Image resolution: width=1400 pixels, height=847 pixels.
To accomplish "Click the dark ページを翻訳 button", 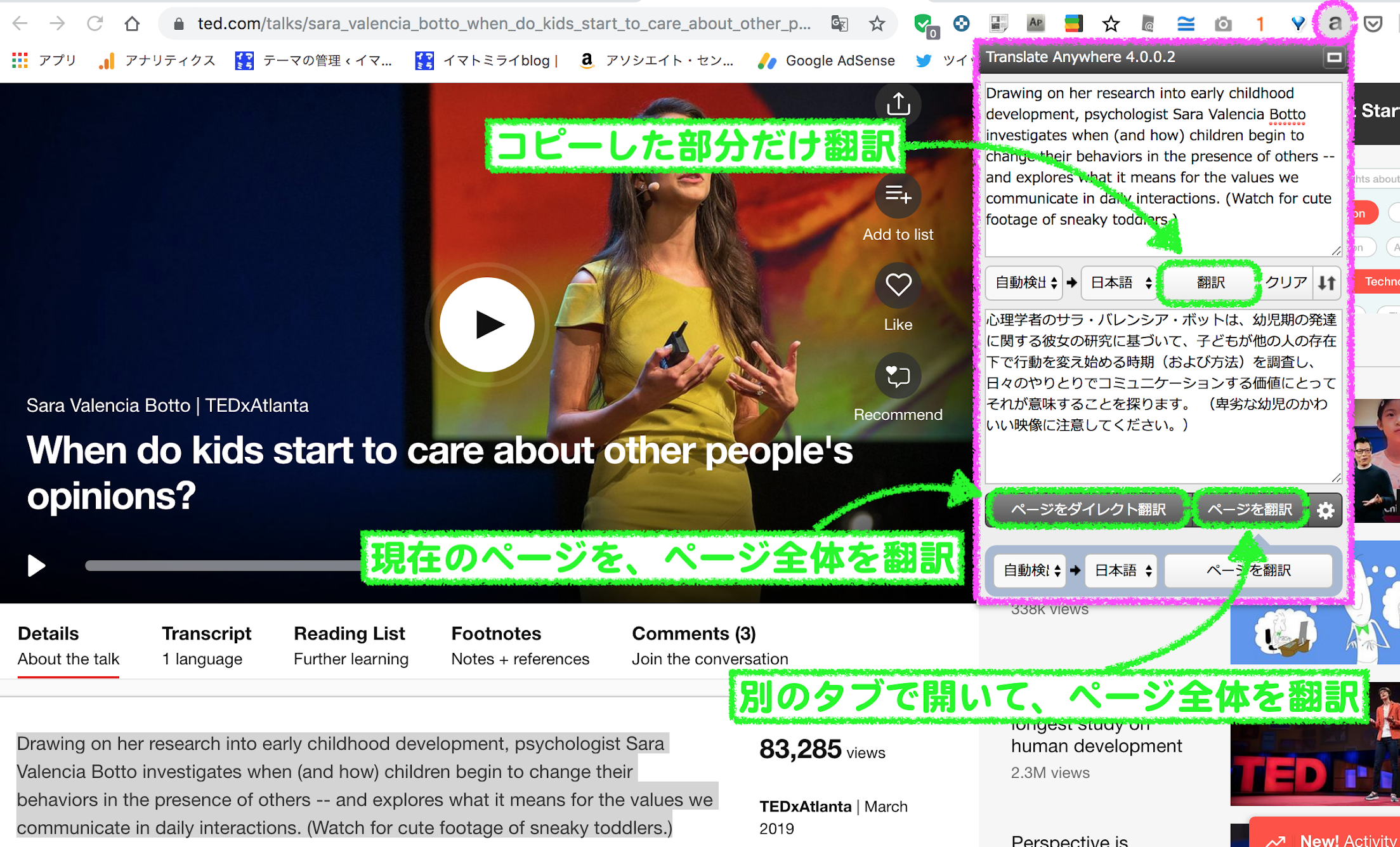I will 1249,509.
